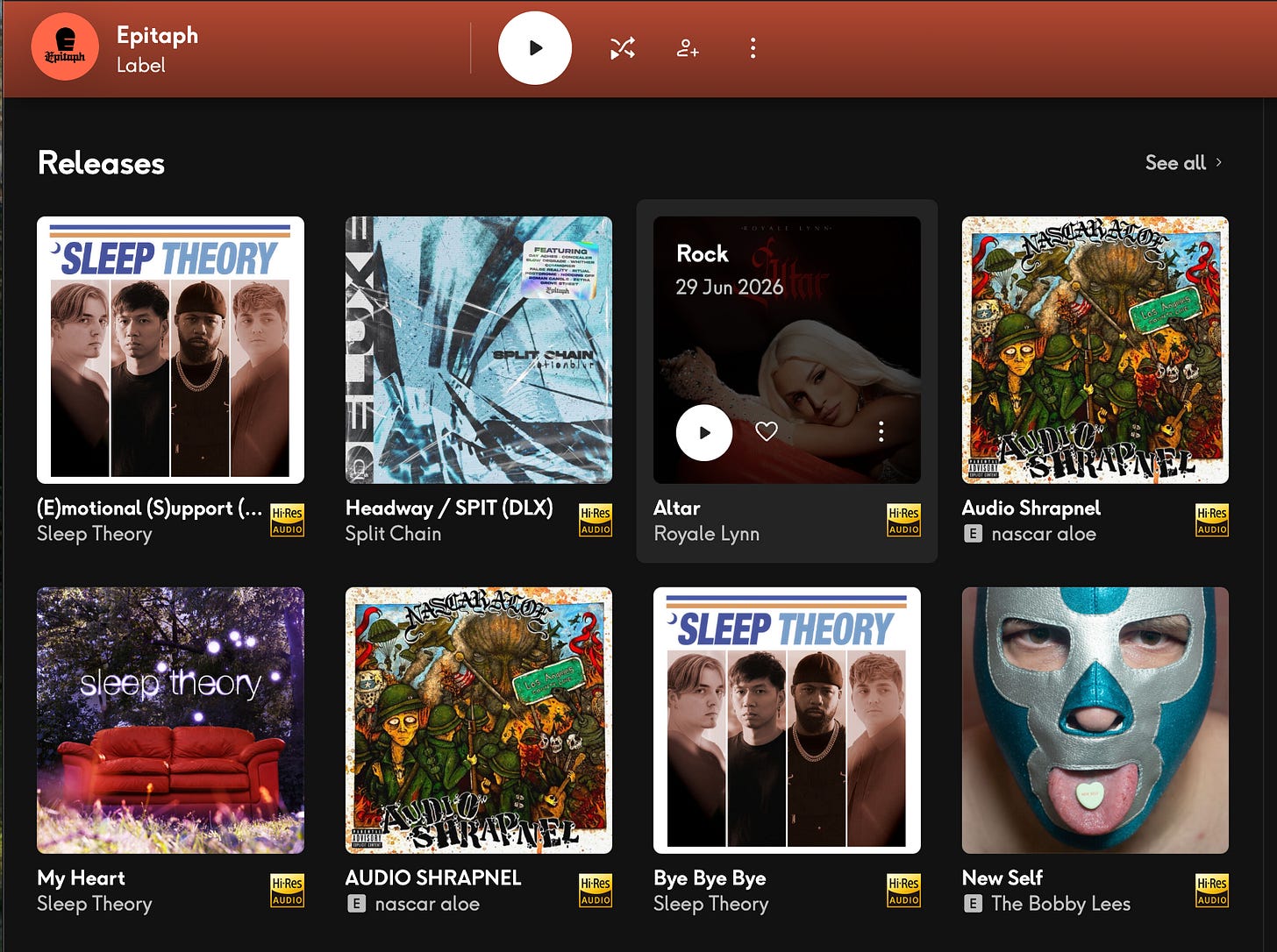Shuffle the Epitaph label tracks
The image size is (1277, 952).
623,48
